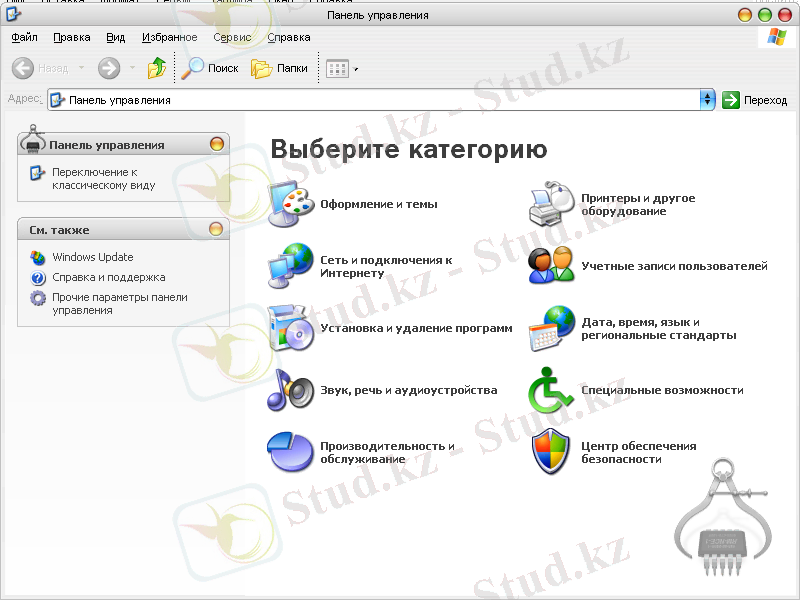
Task: Open the Forward button history dropdown
Action: [x=133, y=68]
